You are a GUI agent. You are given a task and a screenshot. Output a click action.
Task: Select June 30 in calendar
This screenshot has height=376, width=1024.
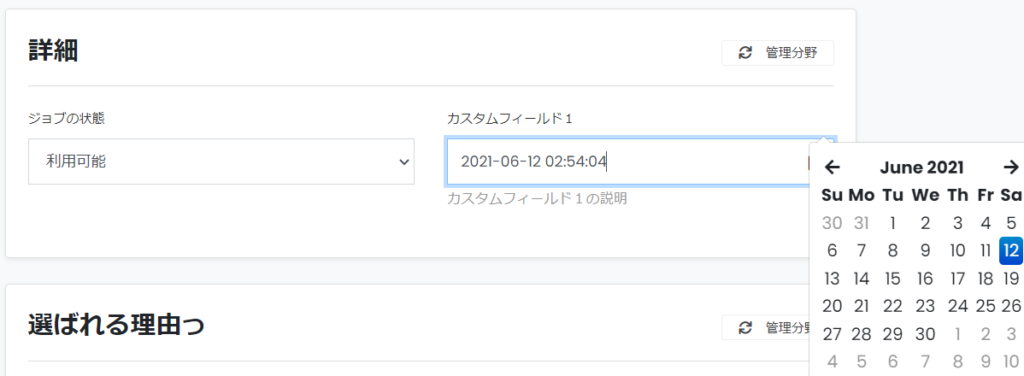coord(925,335)
